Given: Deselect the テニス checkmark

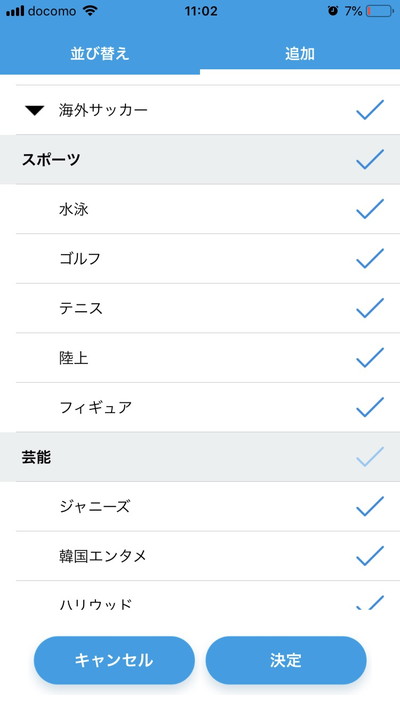Looking at the screenshot, I should pyautogui.click(x=370, y=308).
